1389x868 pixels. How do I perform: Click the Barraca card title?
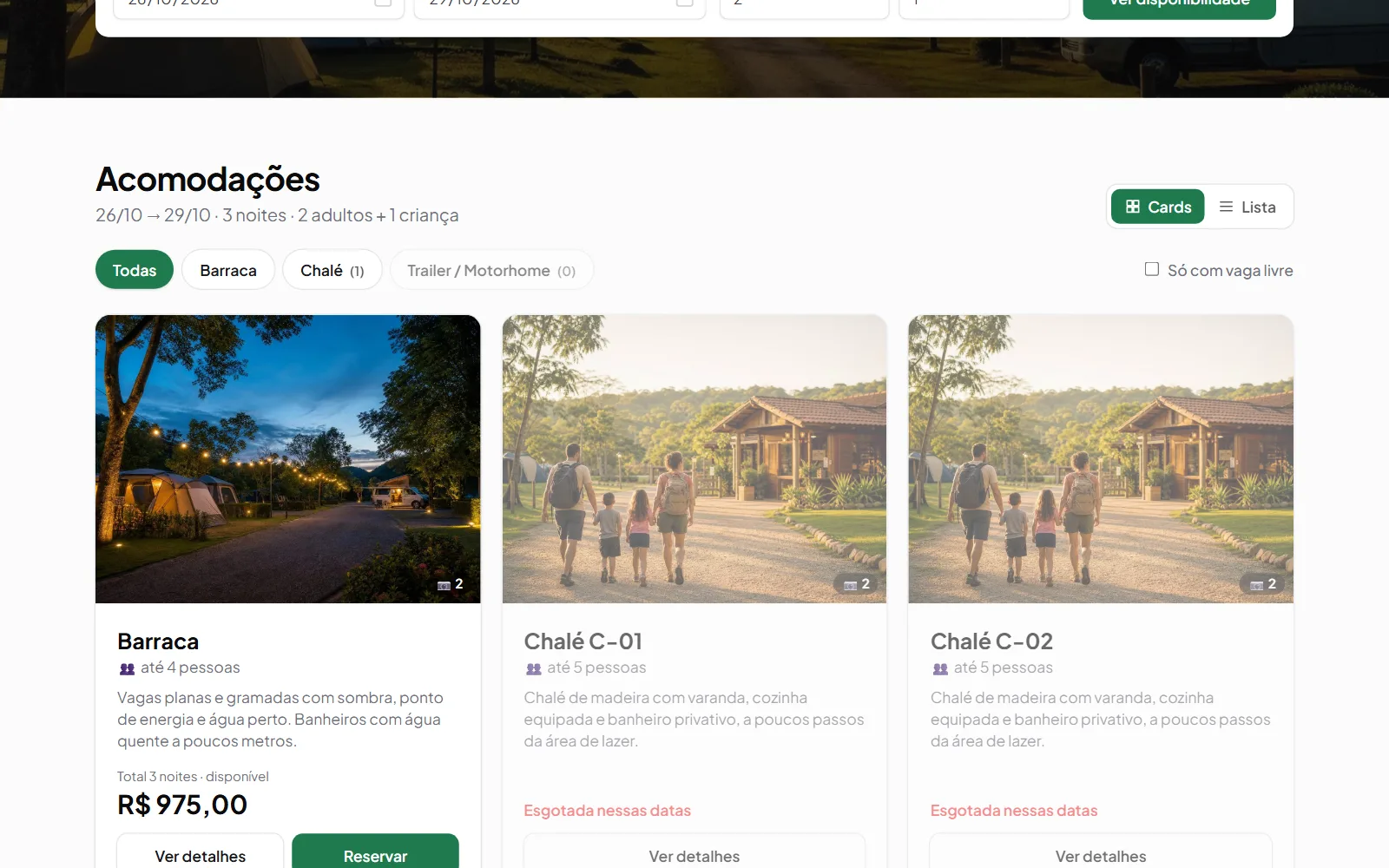click(x=158, y=641)
